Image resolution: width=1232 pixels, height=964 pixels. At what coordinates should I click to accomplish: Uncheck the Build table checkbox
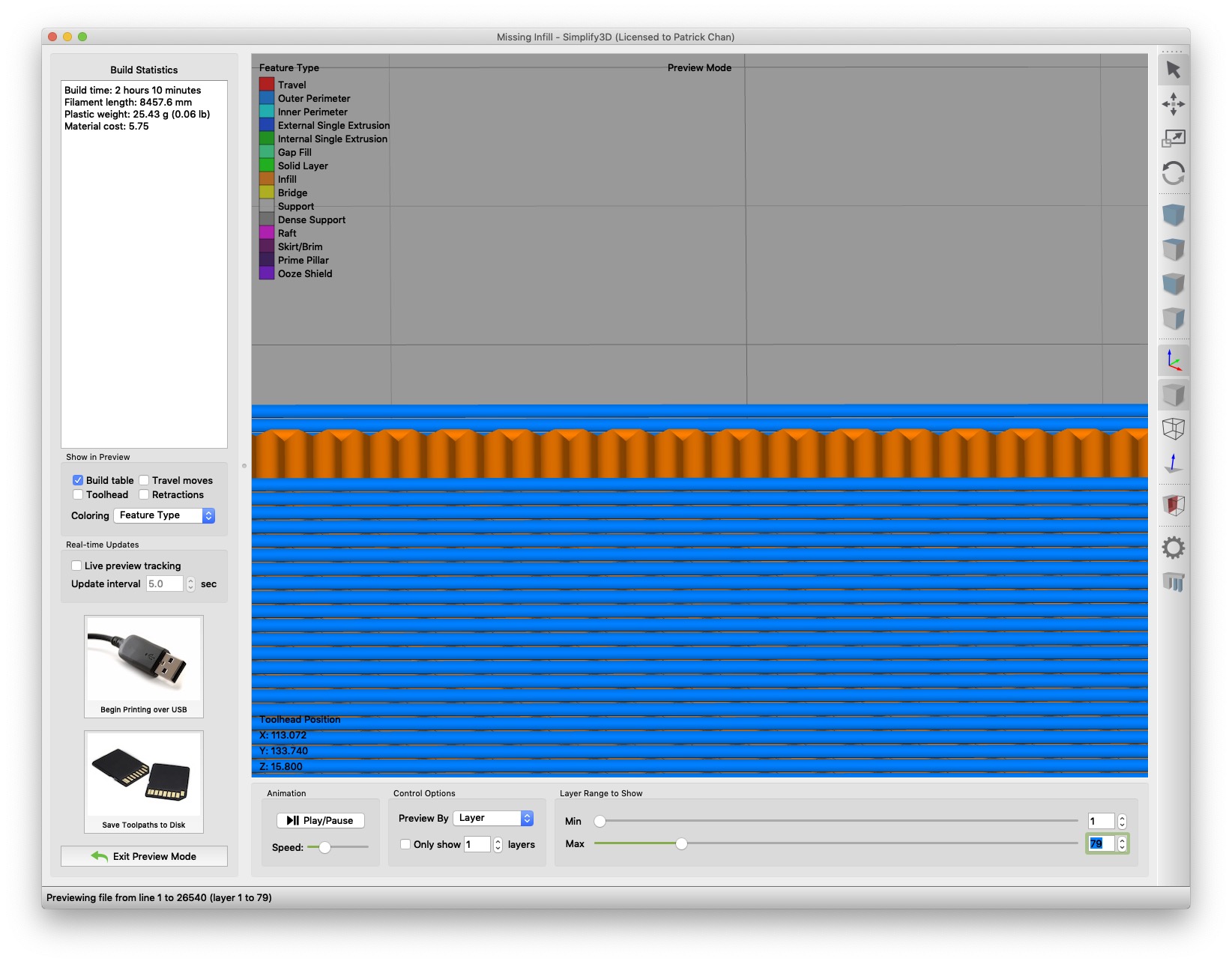78,480
